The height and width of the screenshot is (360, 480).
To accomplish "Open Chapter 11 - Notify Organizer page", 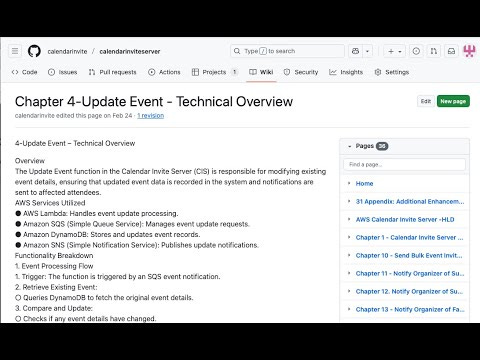I will 410,273.
